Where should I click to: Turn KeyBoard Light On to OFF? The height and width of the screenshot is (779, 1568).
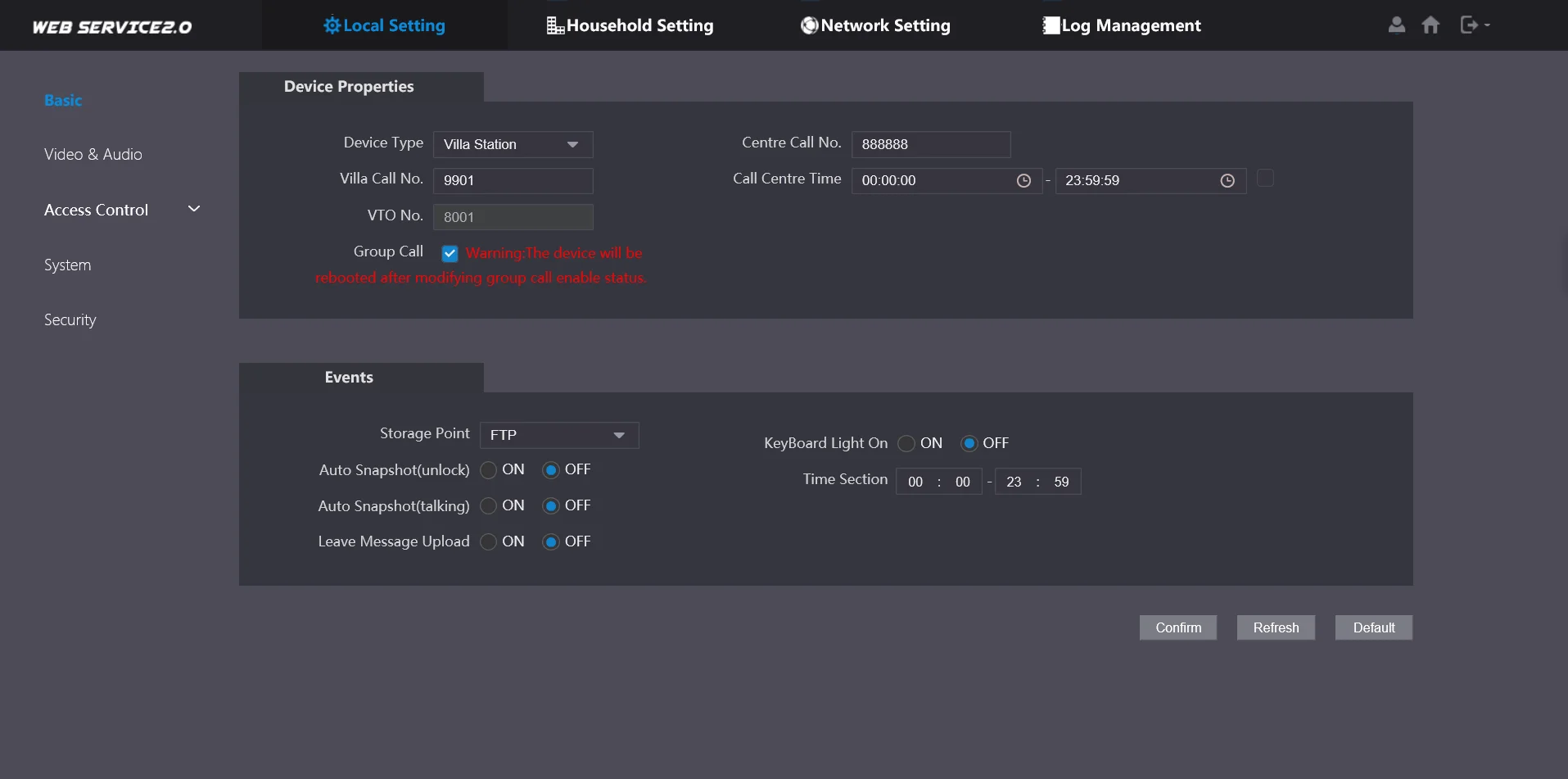969,444
